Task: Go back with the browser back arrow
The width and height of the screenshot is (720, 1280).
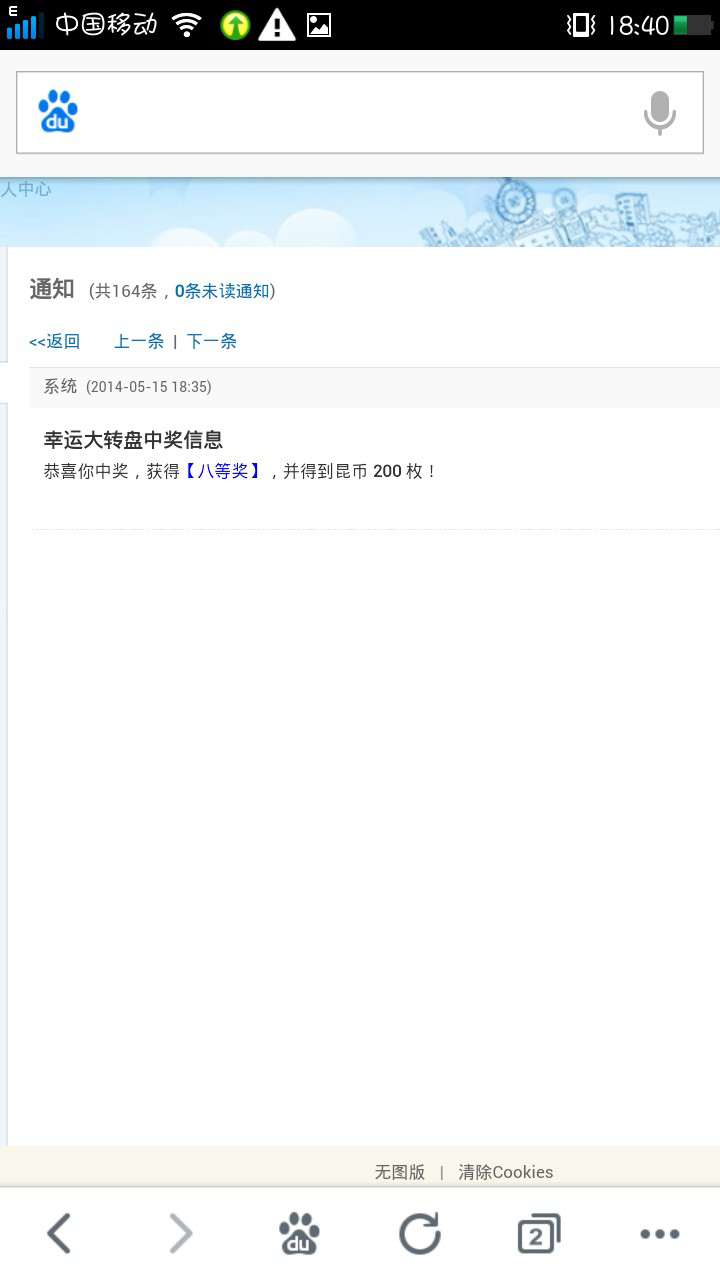Action: click(59, 1233)
